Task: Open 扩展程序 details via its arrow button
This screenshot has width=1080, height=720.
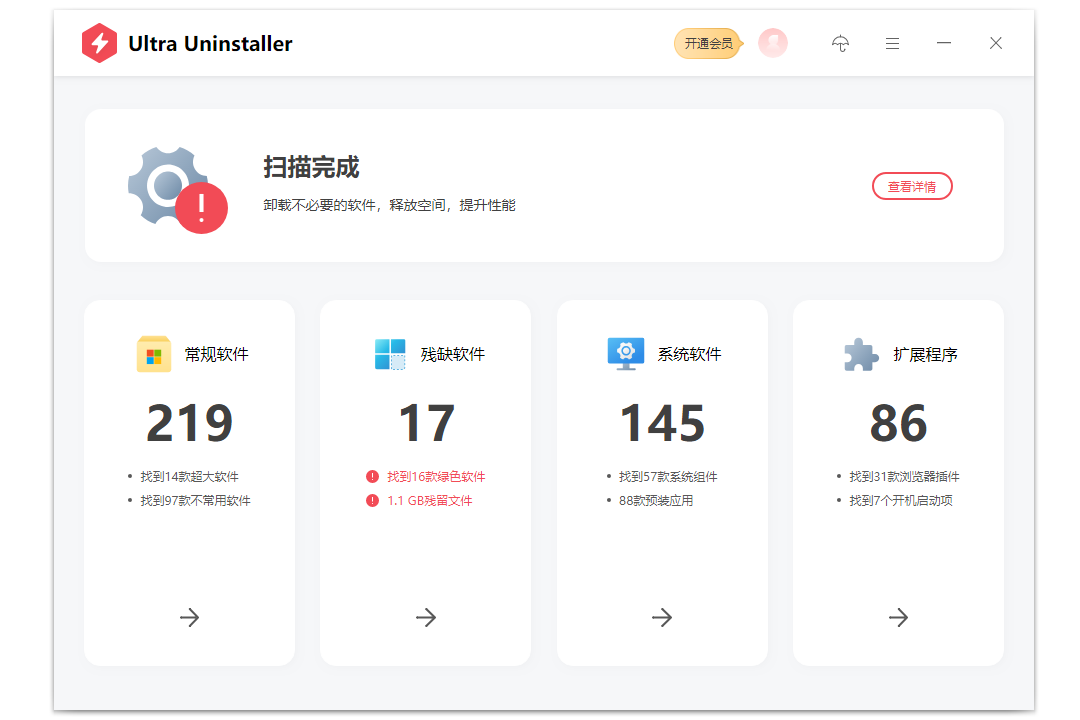Action: click(897, 618)
